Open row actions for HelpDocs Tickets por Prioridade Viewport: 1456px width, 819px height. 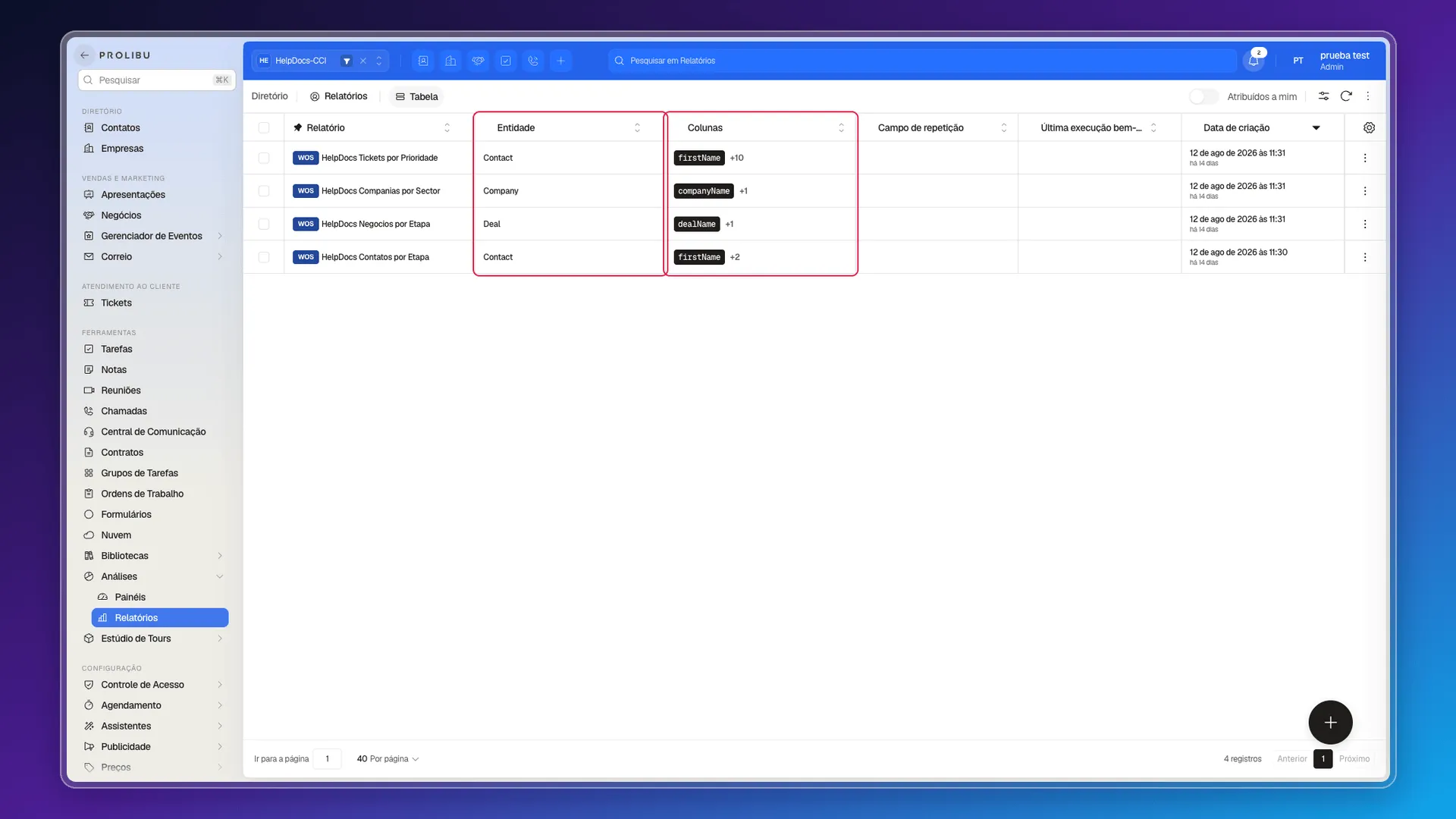click(1365, 158)
